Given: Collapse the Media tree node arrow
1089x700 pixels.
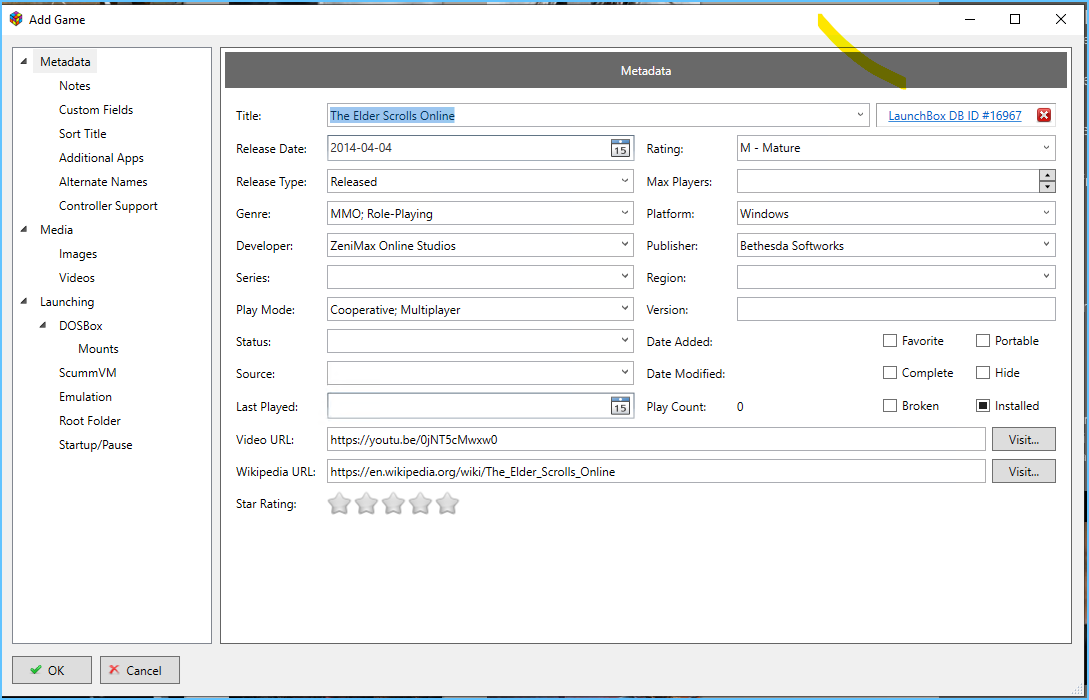Looking at the screenshot, I should point(24,229).
